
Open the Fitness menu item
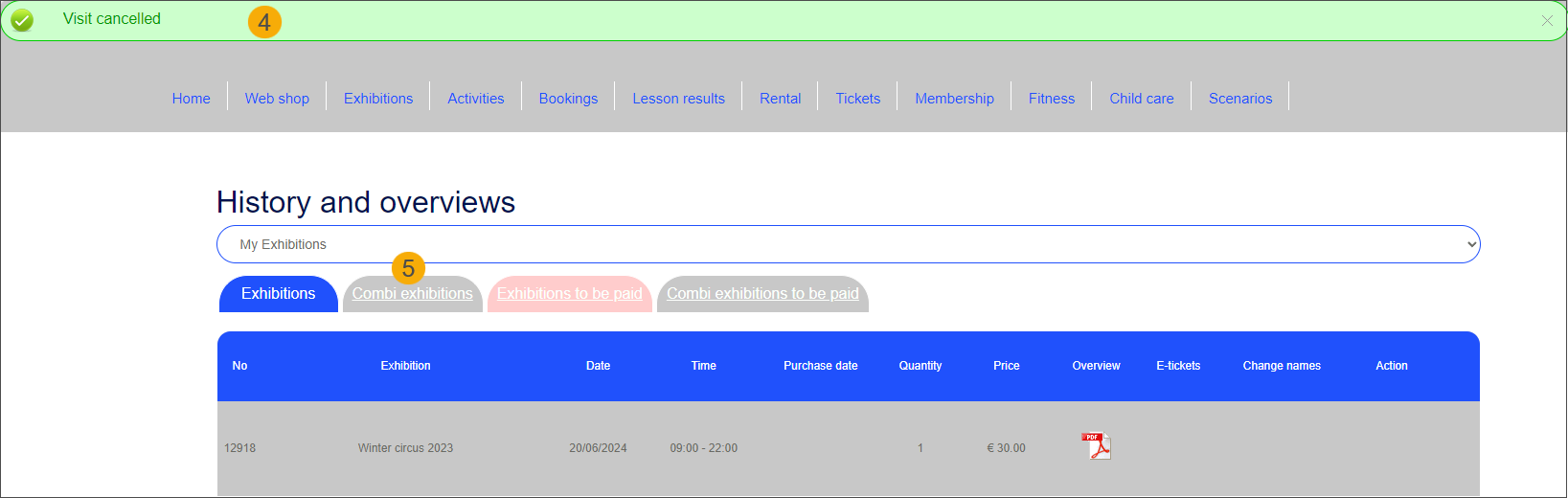1051,99
